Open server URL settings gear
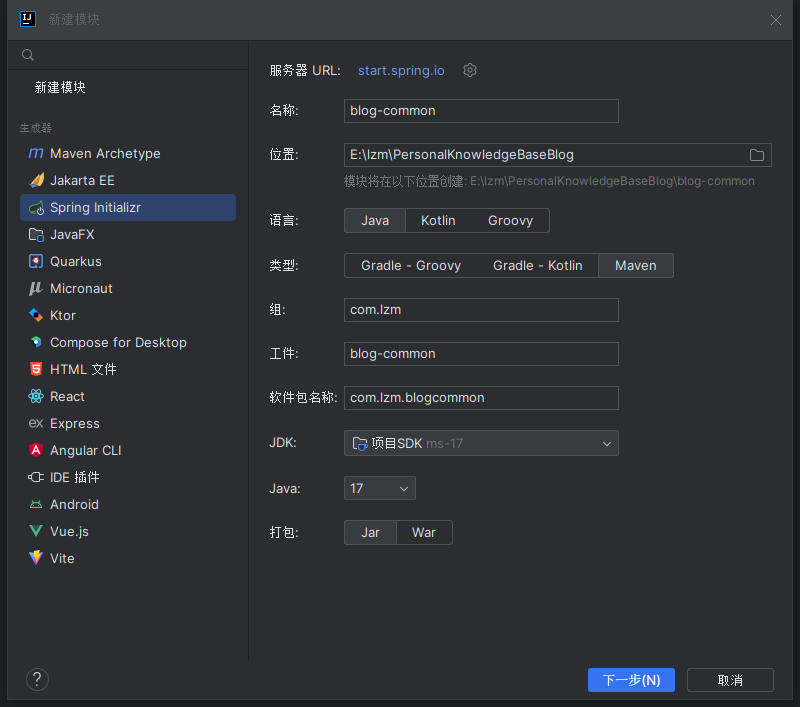This screenshot has height=707, width=800. tap(470, 70)
